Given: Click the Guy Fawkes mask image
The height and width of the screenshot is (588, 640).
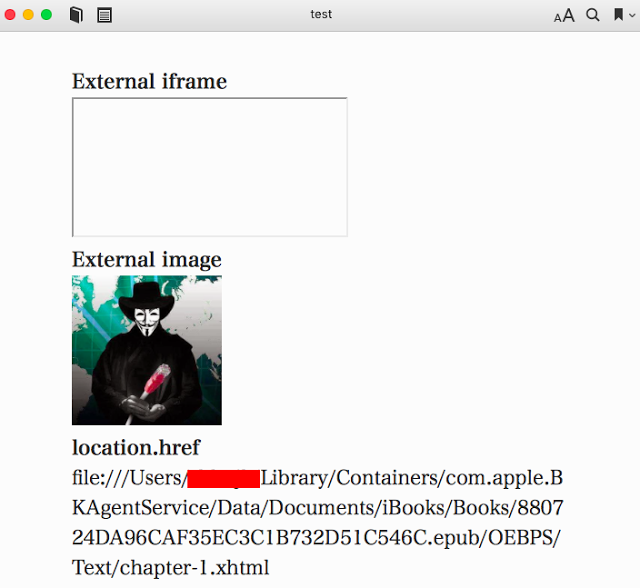Looking at the screenshot, I should click(x=147, y=350).
